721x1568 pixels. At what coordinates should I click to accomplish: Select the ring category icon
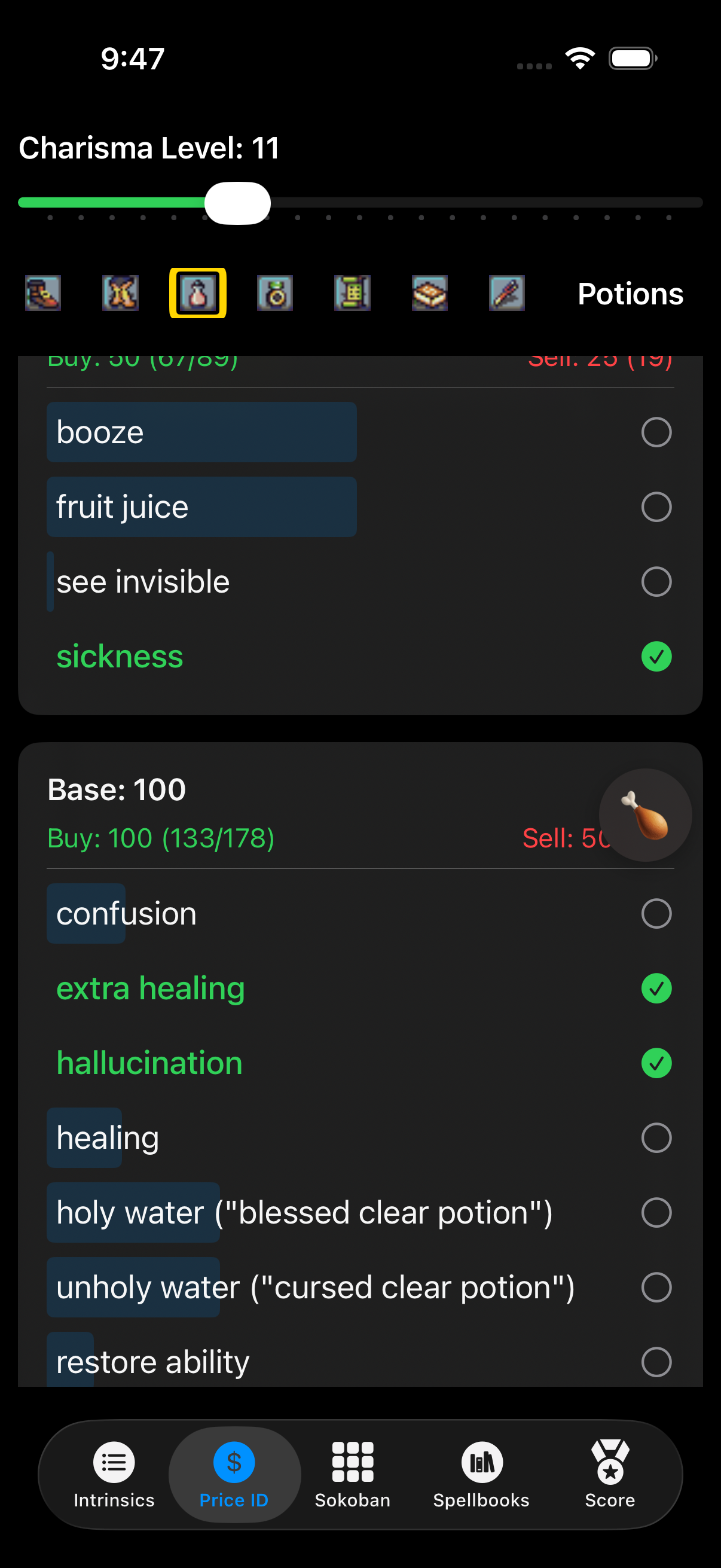[x=274, y=293]
